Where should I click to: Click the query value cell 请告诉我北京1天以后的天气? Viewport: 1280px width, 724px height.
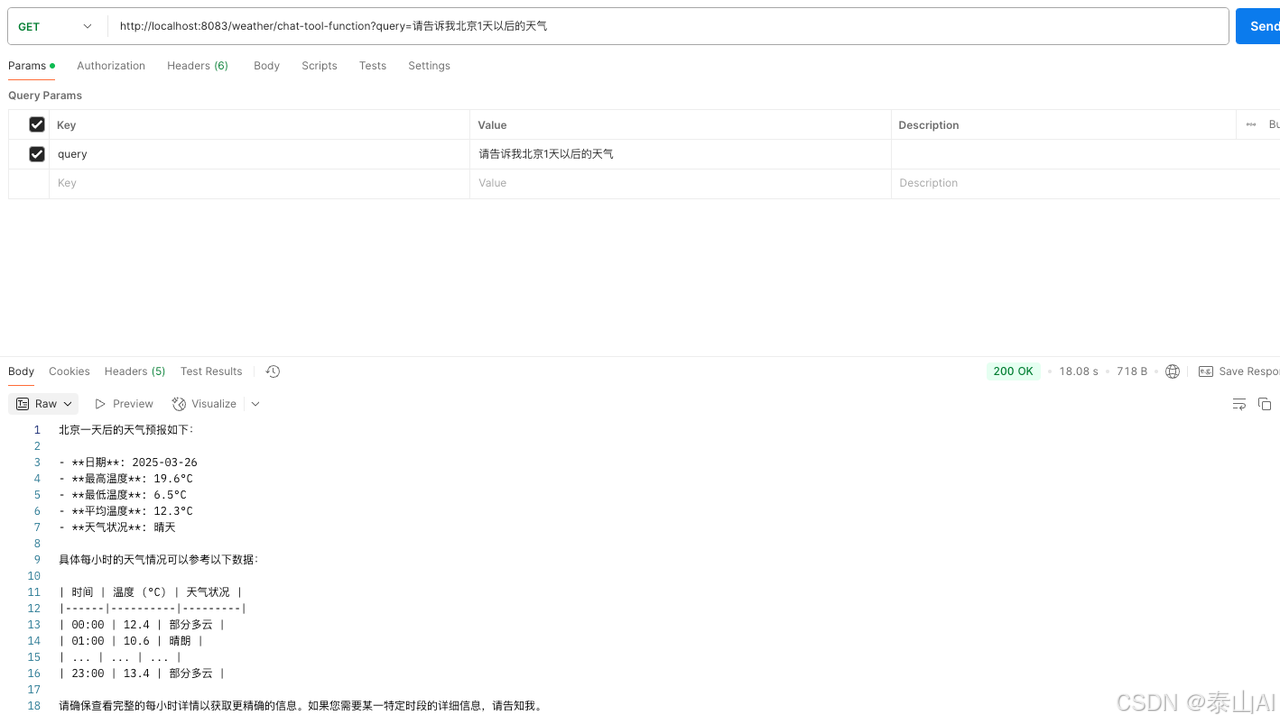[680, 154]
